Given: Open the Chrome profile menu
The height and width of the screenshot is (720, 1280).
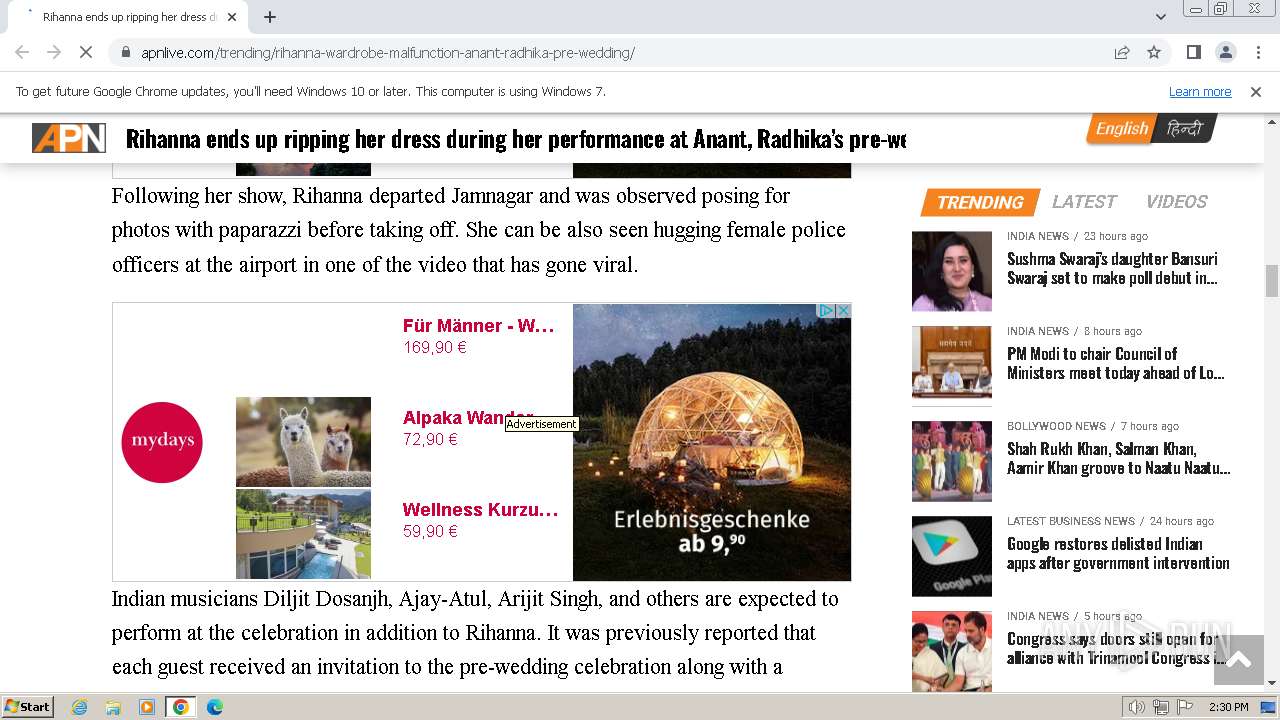Looking at the screenshot, I should pyautogui.click(x=1225, y=52).
